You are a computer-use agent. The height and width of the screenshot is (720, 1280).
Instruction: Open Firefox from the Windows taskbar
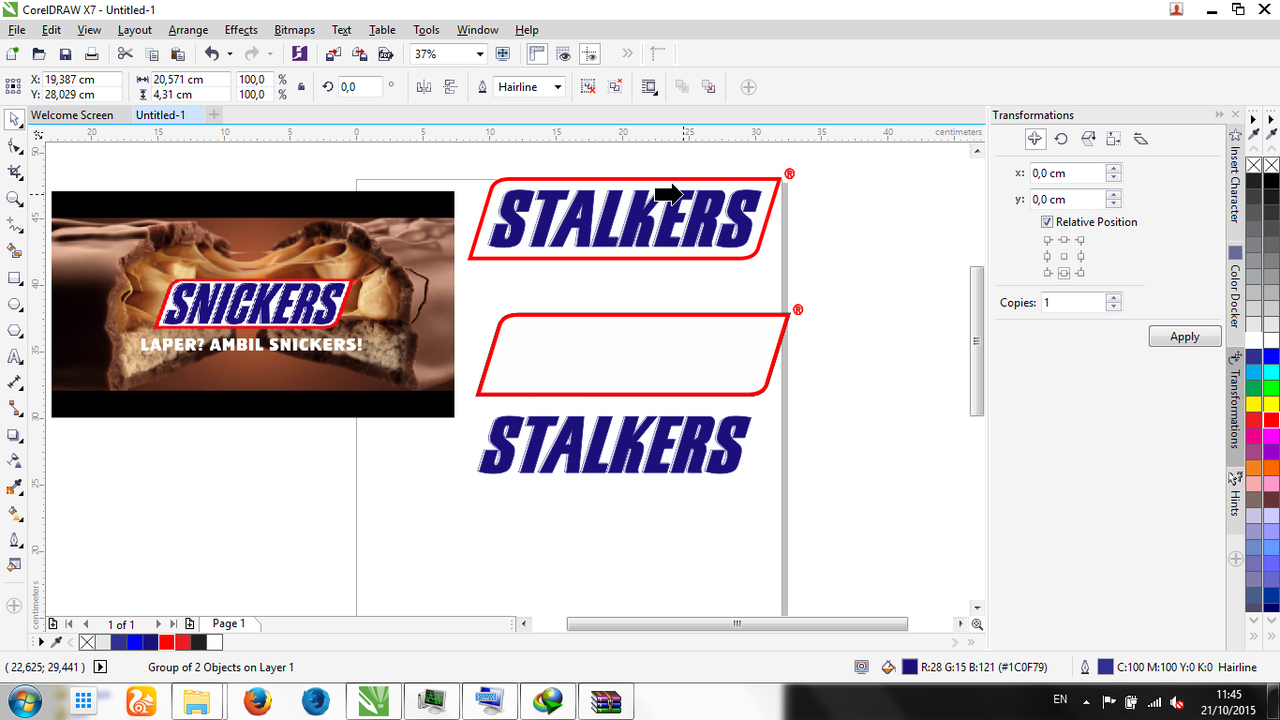257,701
